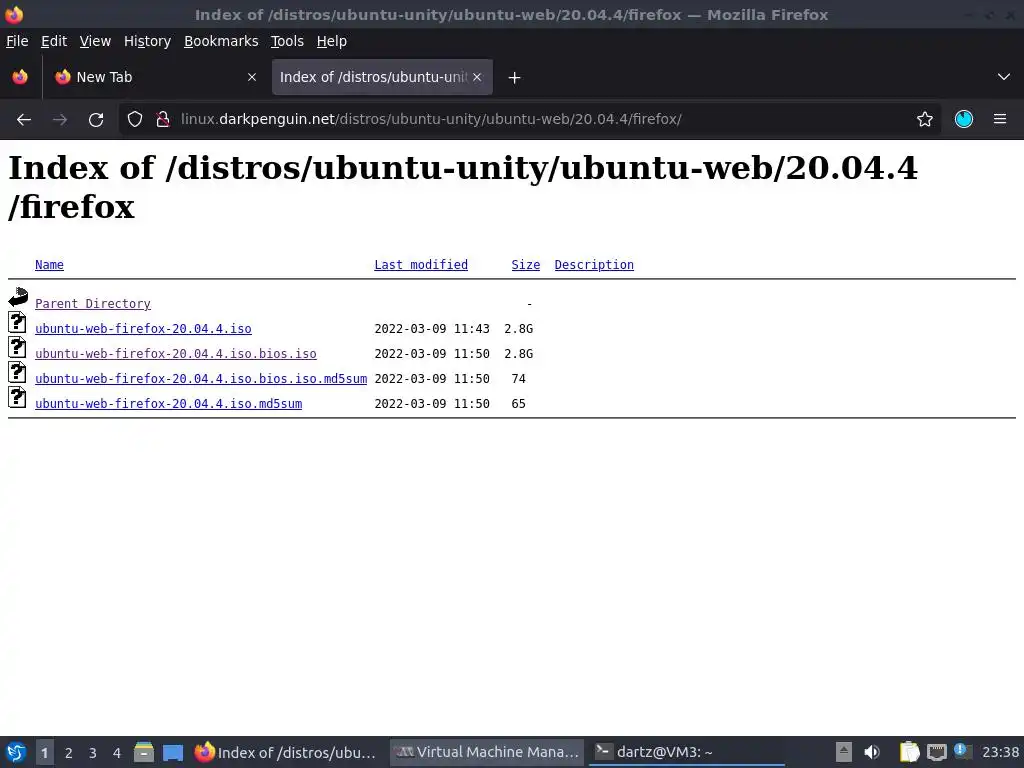
Task: Open ubuntu-web-firefox-20.04.4.iso.md5sum link
Action: [x=168, y=404]
